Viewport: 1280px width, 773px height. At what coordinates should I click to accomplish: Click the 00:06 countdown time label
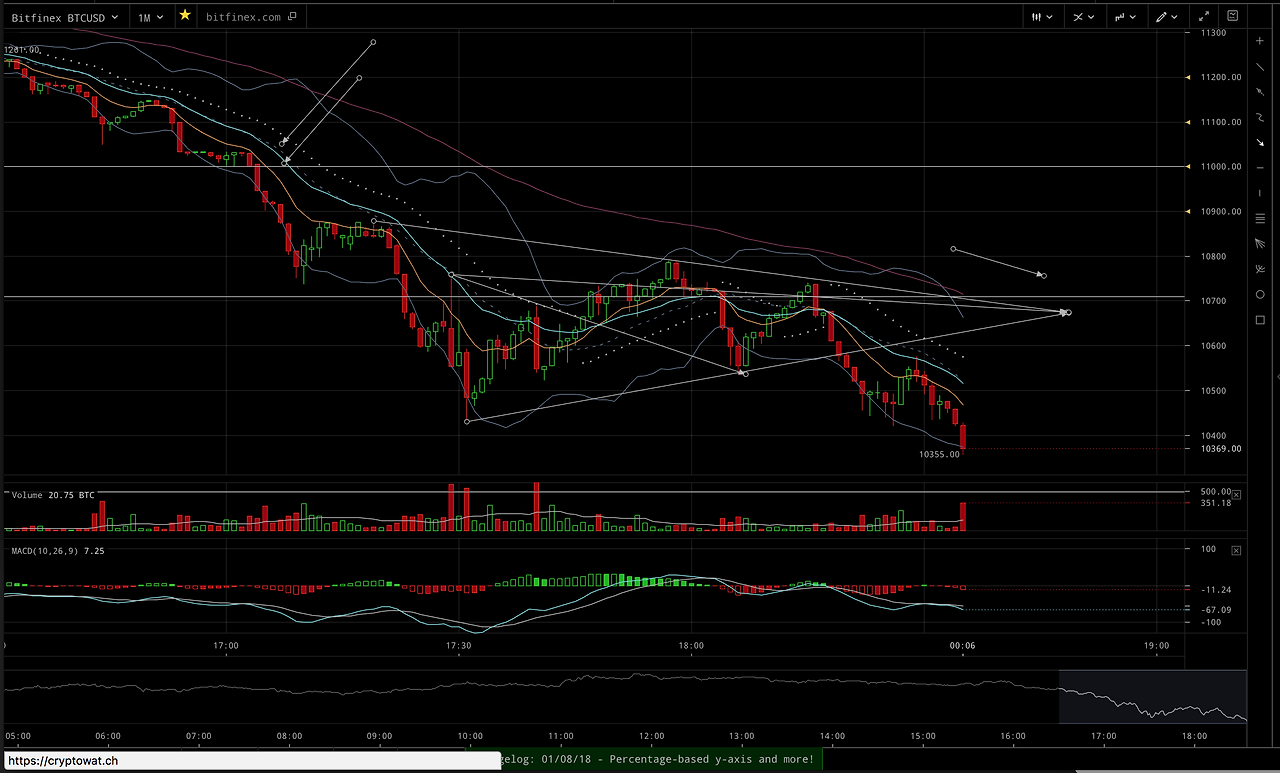(963, 646)
